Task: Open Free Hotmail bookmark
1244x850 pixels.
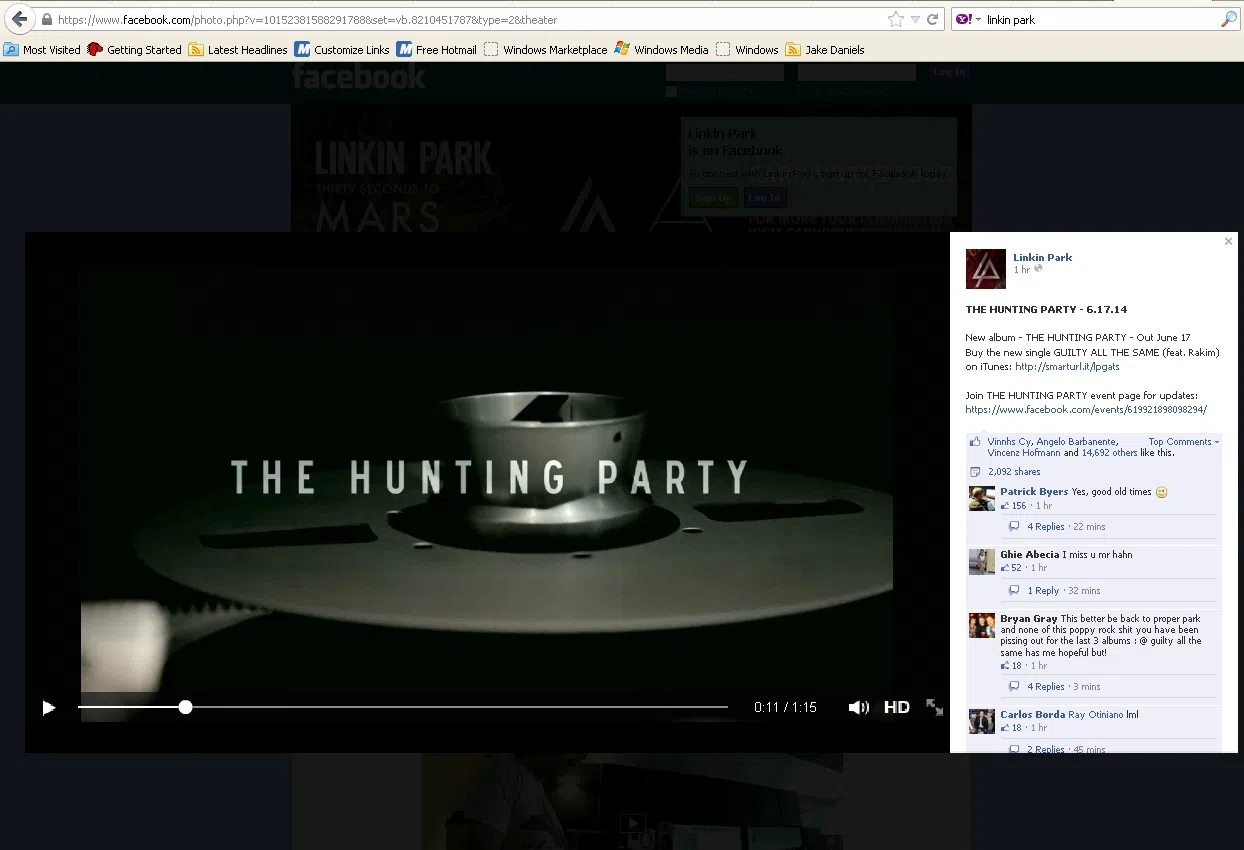Action: pos(437,49)
